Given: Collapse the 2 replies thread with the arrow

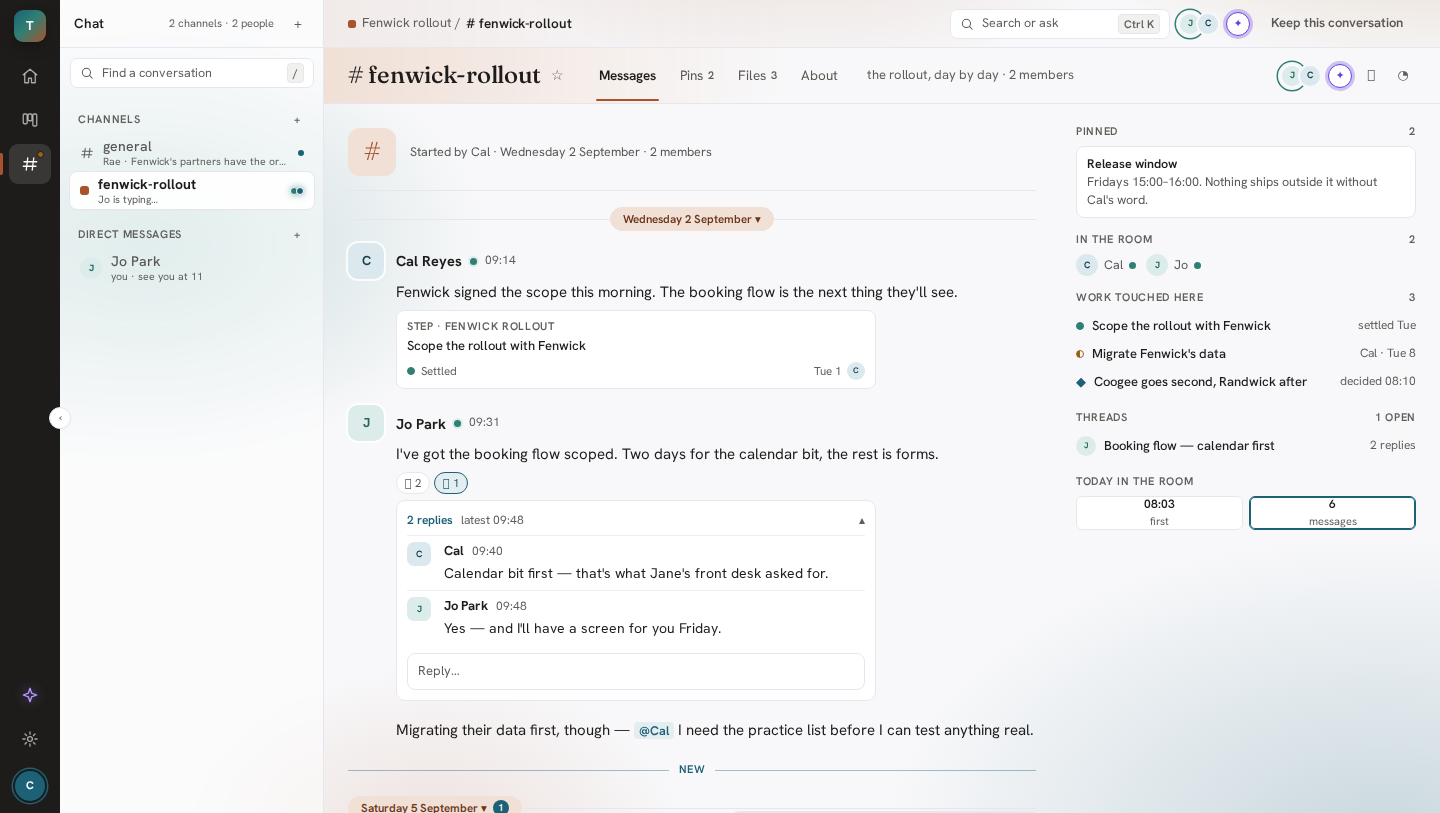Looking at the screenshot, I should pyautogui.click(x=862, y=521).
